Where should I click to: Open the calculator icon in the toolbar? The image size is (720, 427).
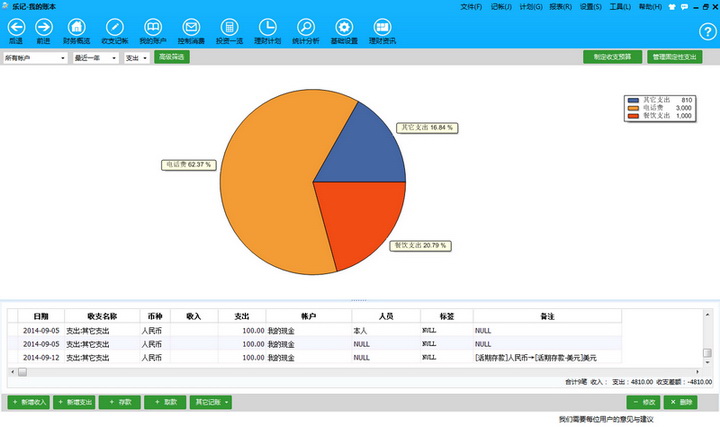(230, 28)
